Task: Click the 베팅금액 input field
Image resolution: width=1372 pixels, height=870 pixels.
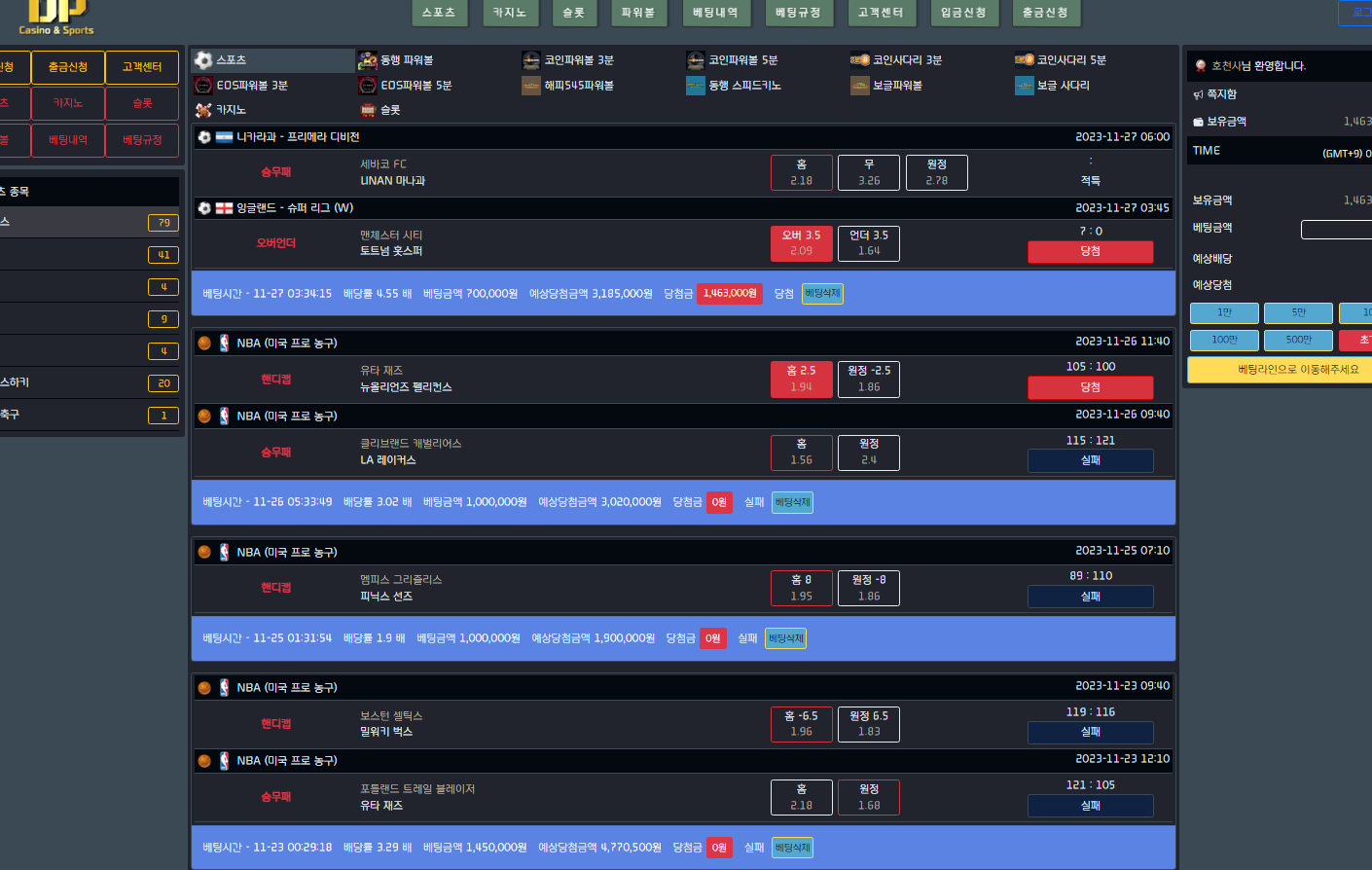Action: (x=1336, y=229)
